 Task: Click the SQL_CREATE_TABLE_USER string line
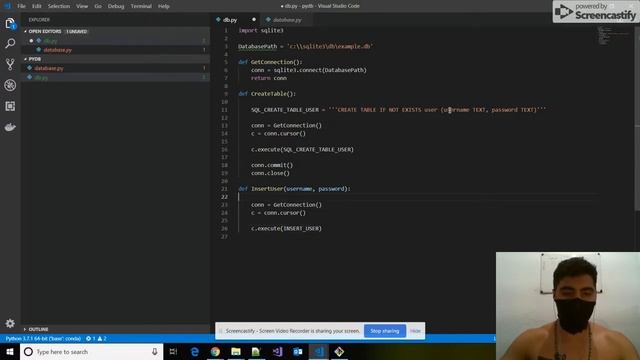click(x=398, y=110)
